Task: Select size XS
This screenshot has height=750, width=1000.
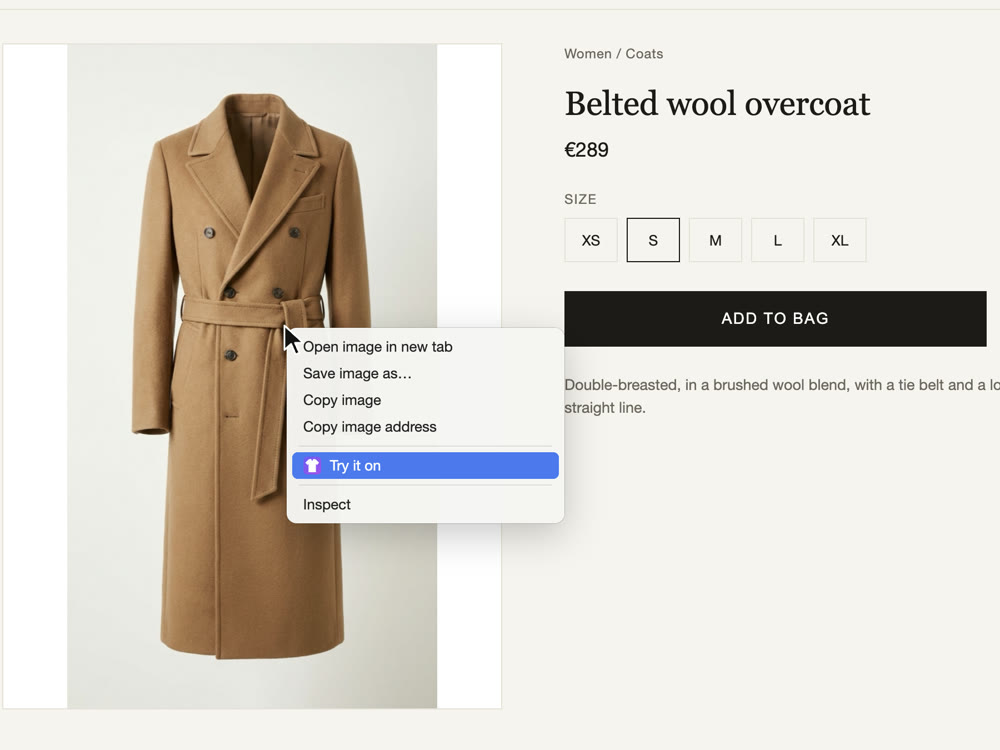Action: (591, 240)
